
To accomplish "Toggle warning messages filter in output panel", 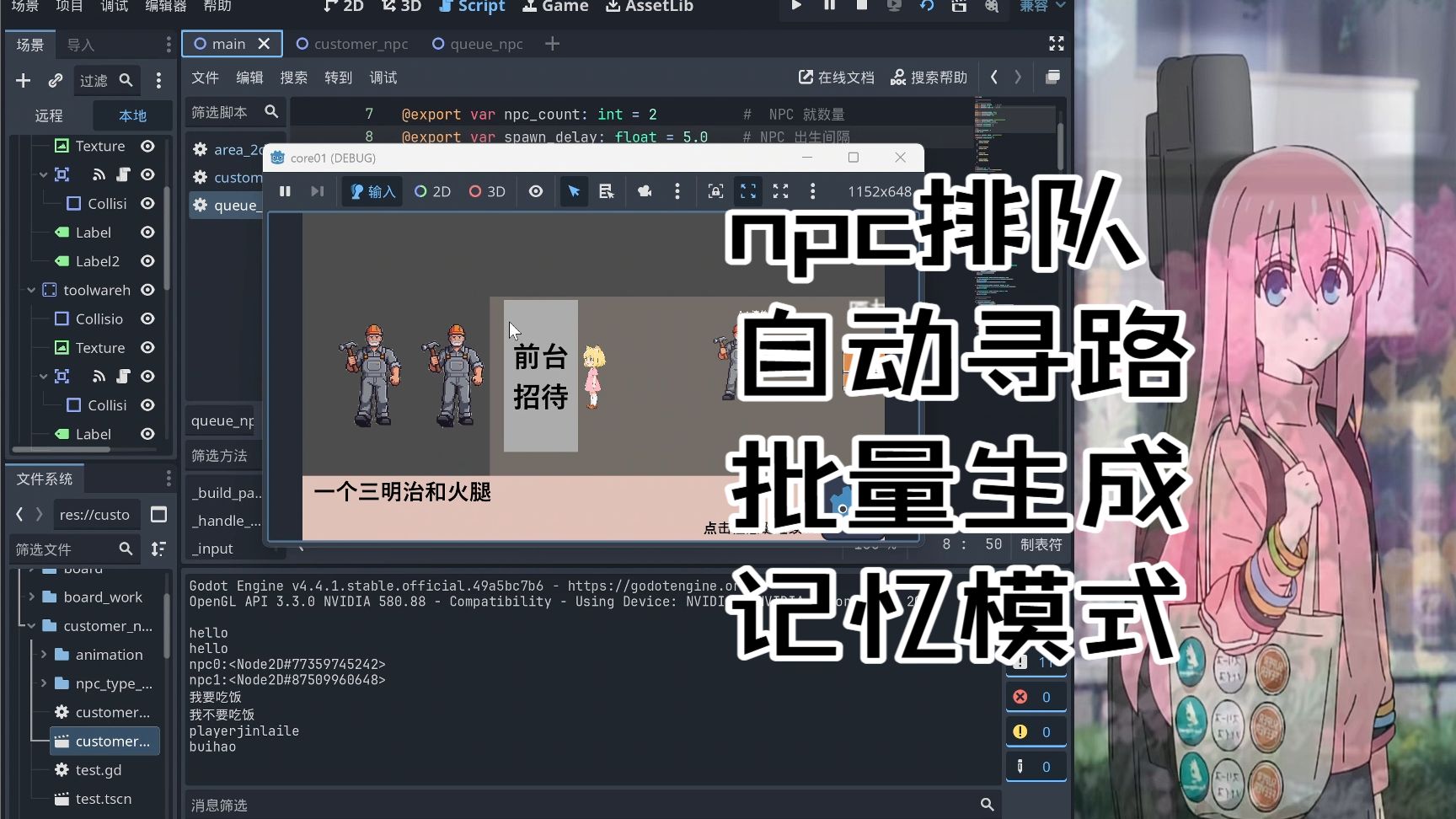I will click(1036, 731).
